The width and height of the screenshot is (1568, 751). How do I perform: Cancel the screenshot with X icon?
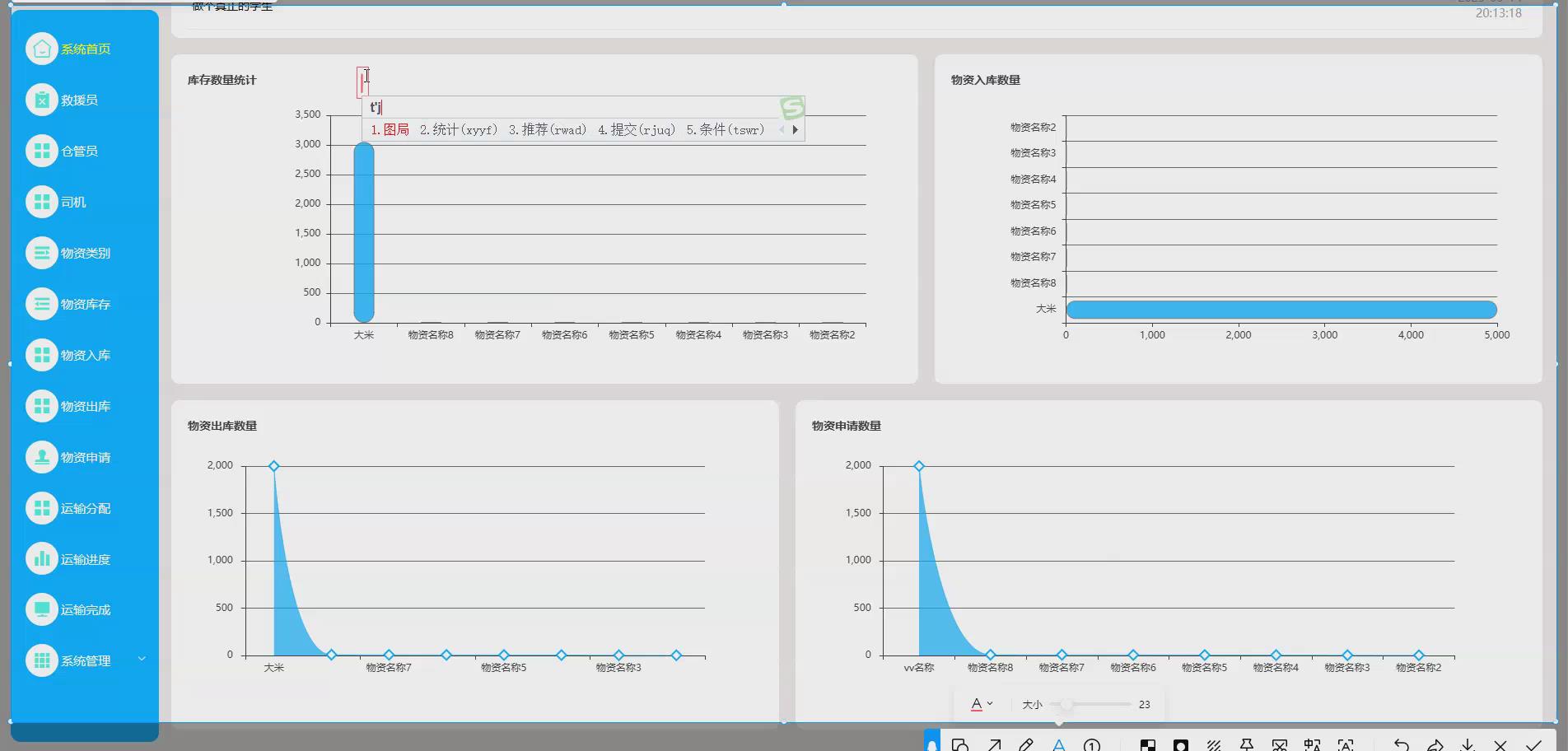click(x=1500, y=744)
